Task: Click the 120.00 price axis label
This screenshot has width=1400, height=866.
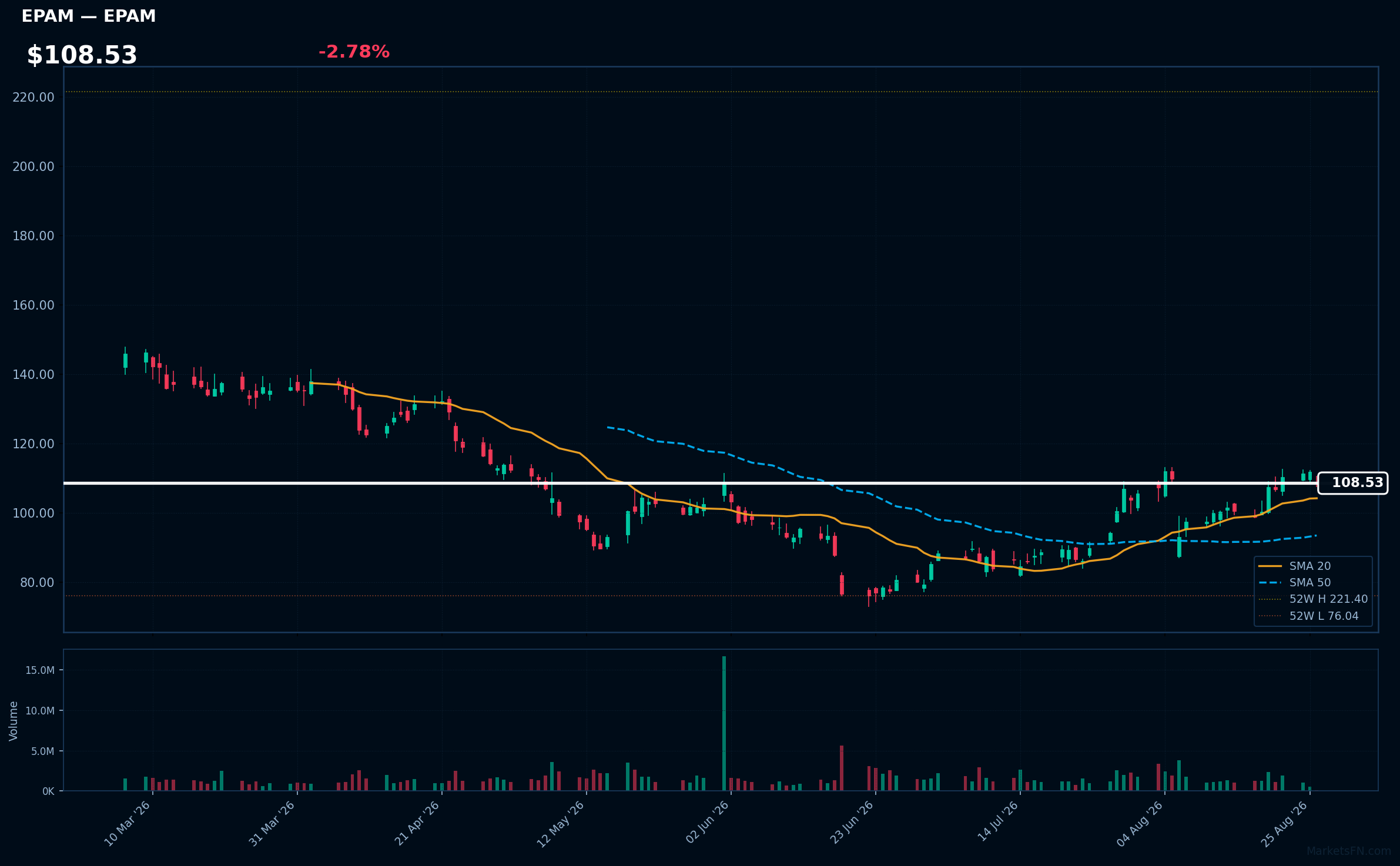Action: 34,444
